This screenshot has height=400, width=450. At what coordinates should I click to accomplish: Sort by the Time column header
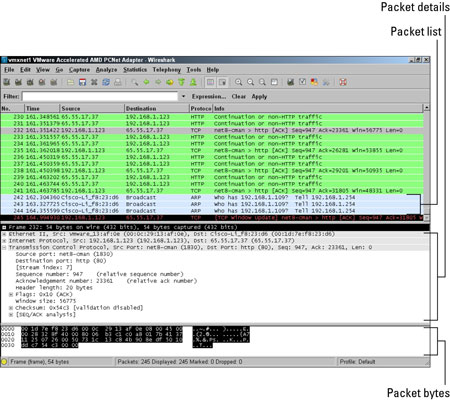(42, 108)
